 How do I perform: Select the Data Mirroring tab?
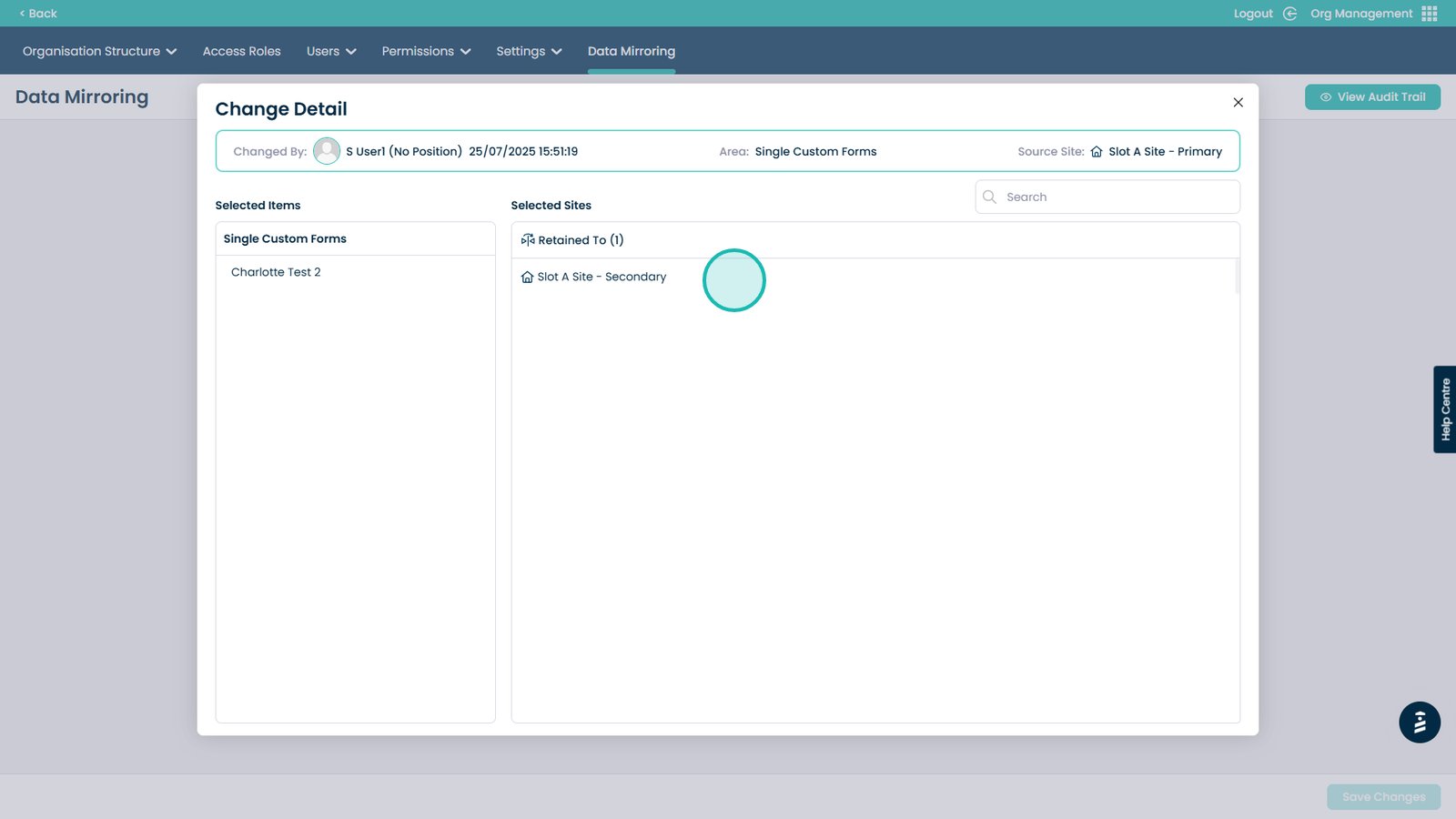(x=631, y=51)
